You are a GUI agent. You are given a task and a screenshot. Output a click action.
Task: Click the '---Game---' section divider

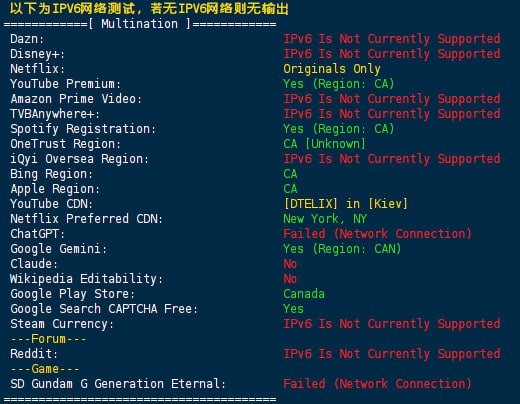click(x=45, y=369)
